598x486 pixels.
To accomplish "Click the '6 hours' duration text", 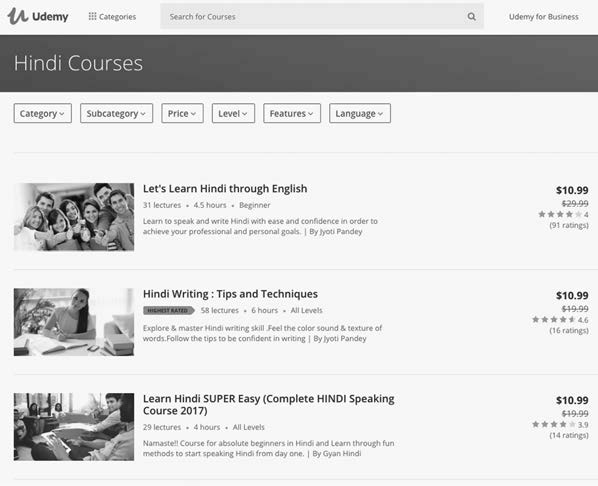I will pos(265,311).
